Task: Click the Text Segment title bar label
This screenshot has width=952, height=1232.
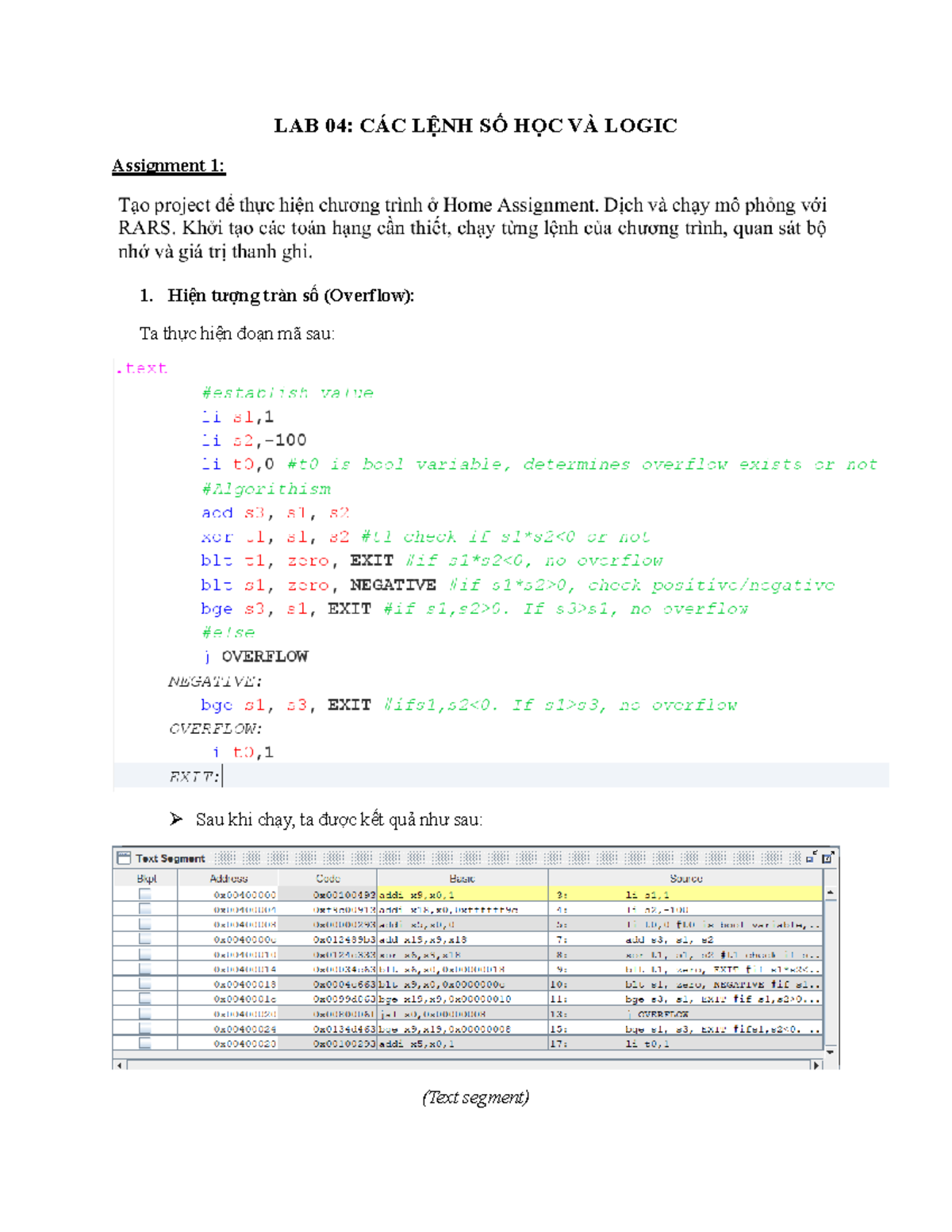Action: [170, 858]
